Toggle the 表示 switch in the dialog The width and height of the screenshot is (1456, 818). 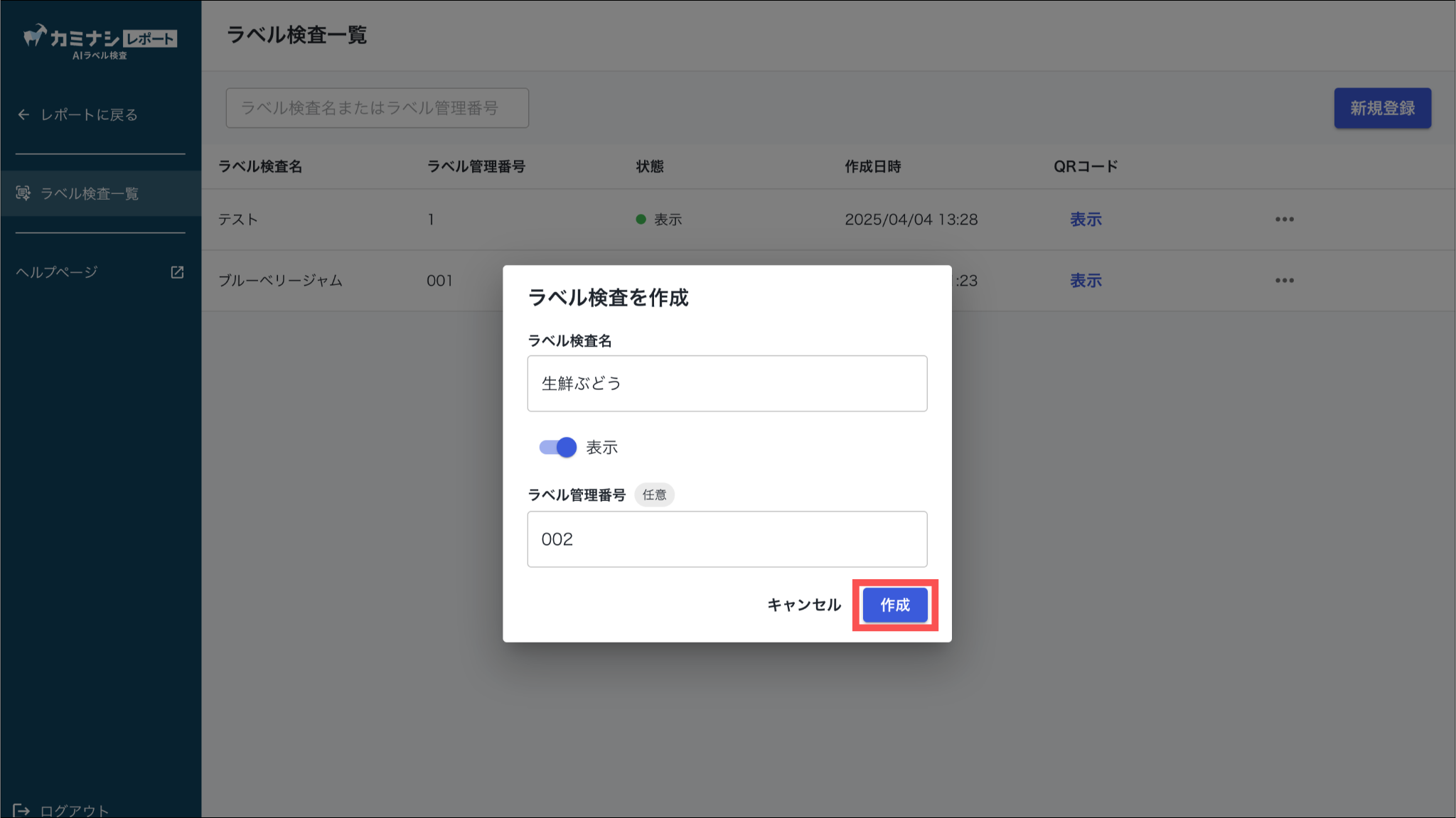558,448
